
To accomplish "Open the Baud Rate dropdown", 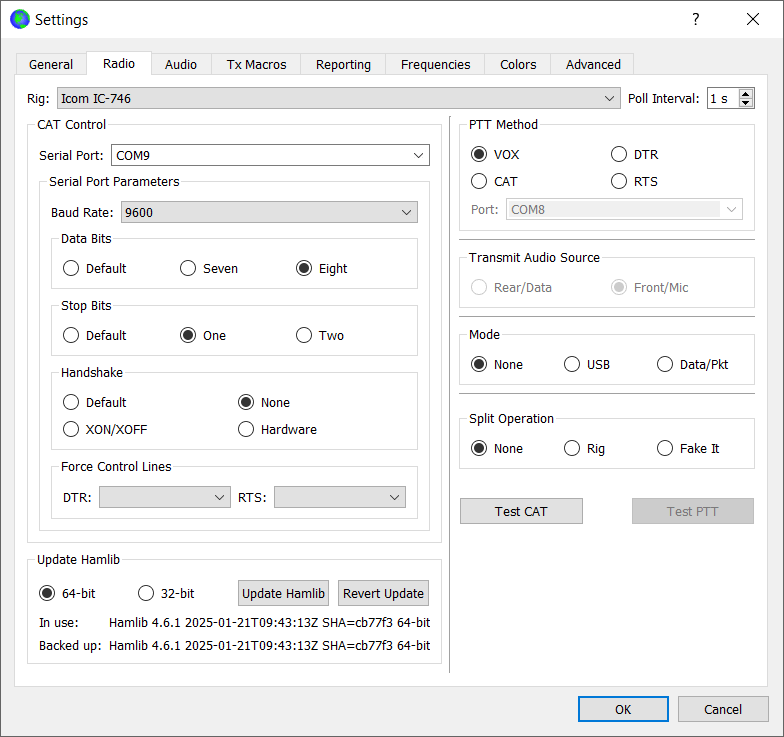I will 269,212.
